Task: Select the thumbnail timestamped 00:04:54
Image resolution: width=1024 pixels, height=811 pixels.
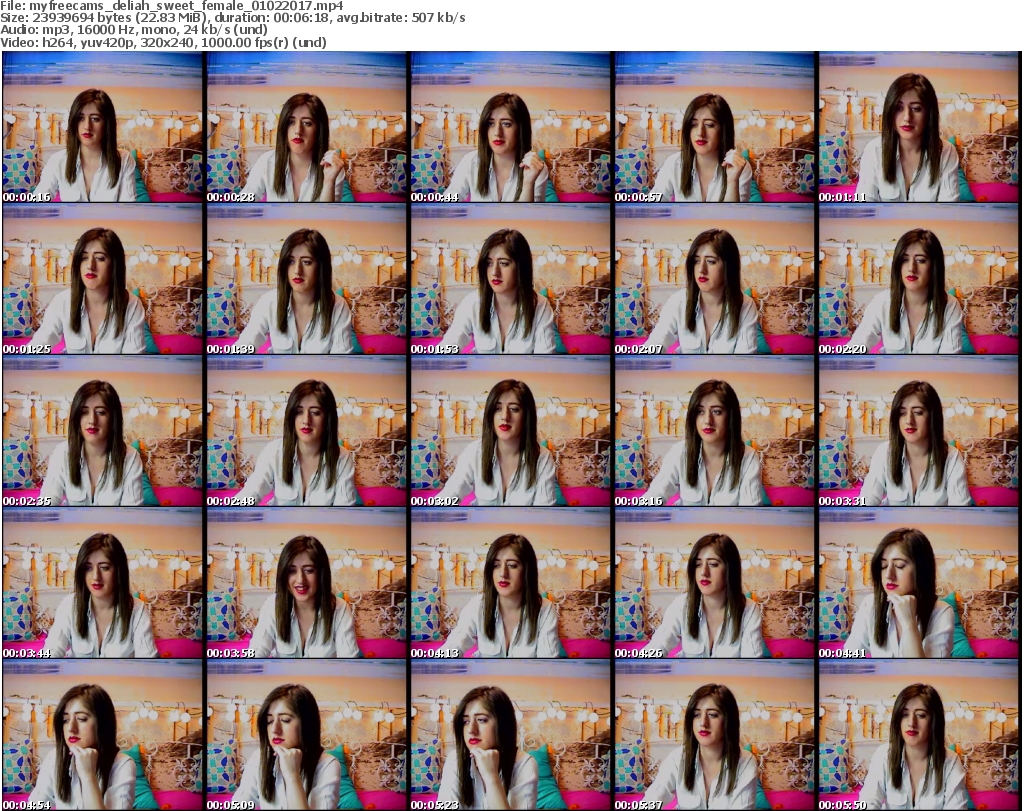Action: click(103, 735)
